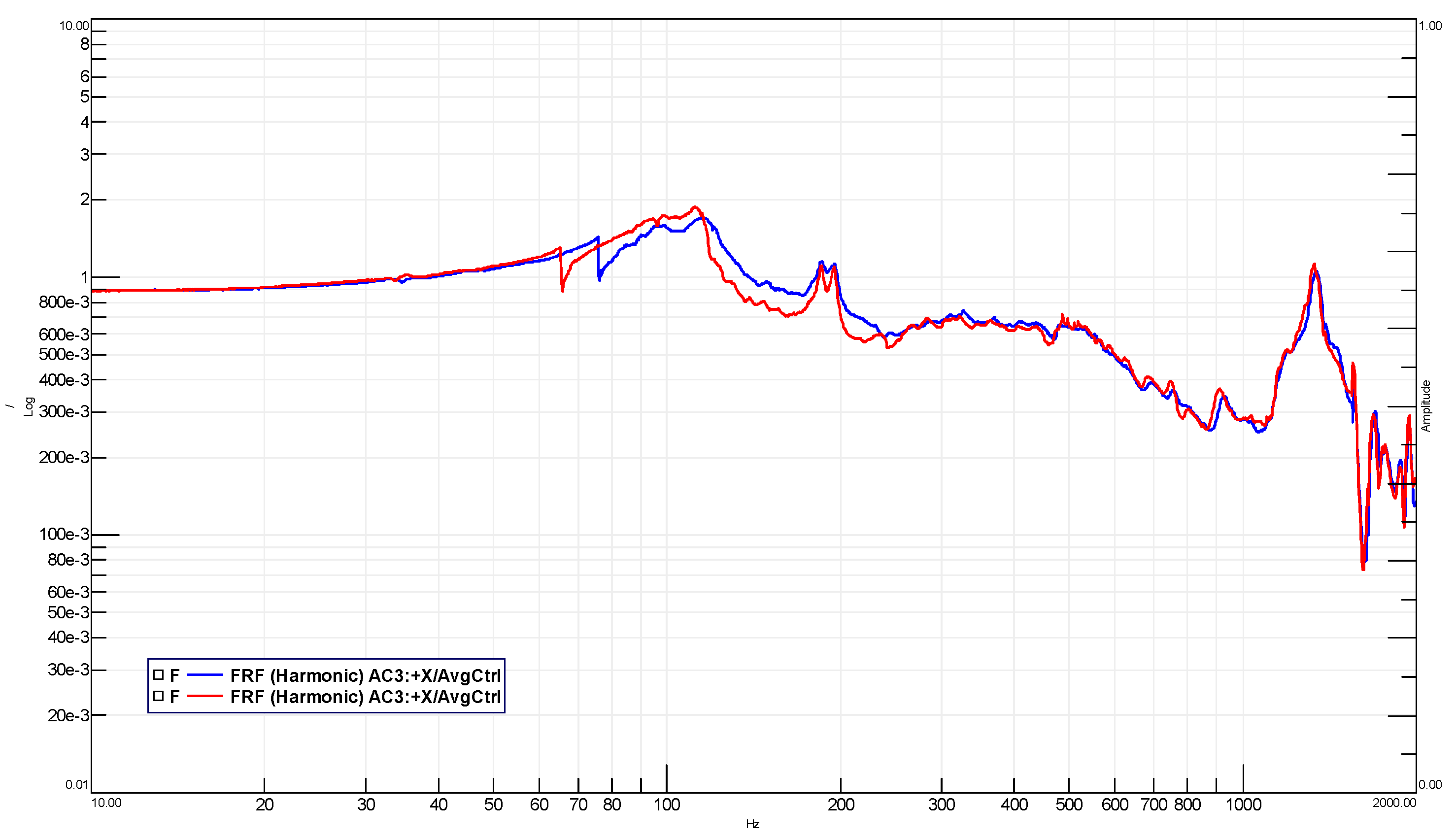Click the Amplitude label on right axis

tap(1425, 405)
